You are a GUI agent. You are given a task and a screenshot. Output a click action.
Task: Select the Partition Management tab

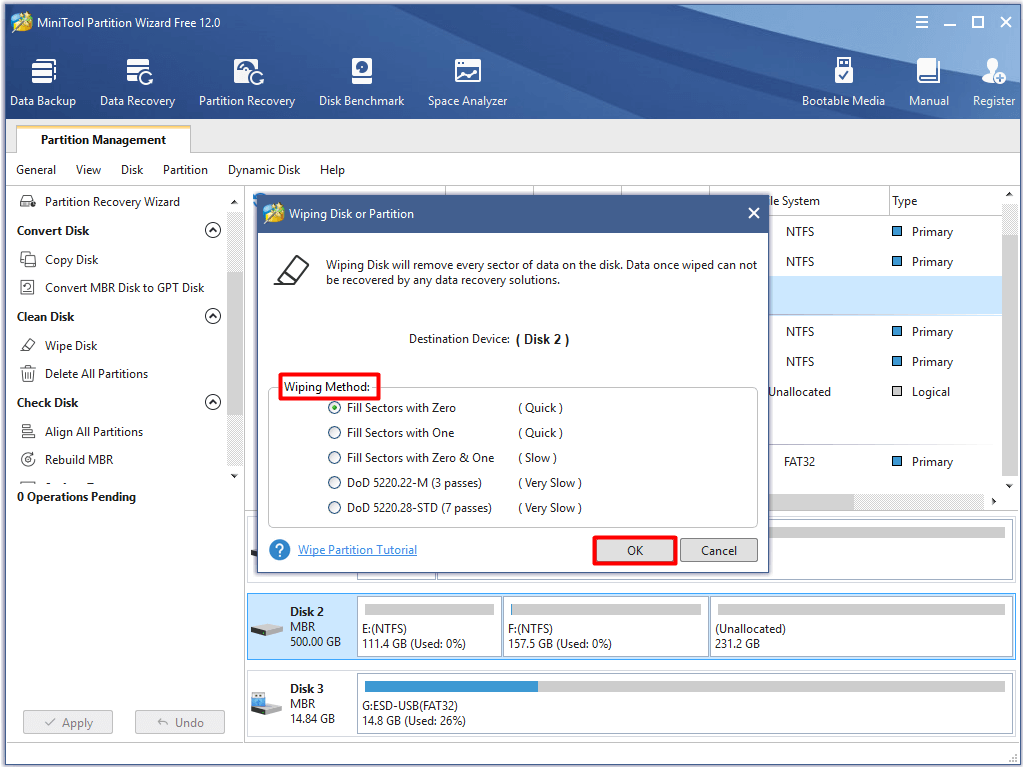pos(103,140)
